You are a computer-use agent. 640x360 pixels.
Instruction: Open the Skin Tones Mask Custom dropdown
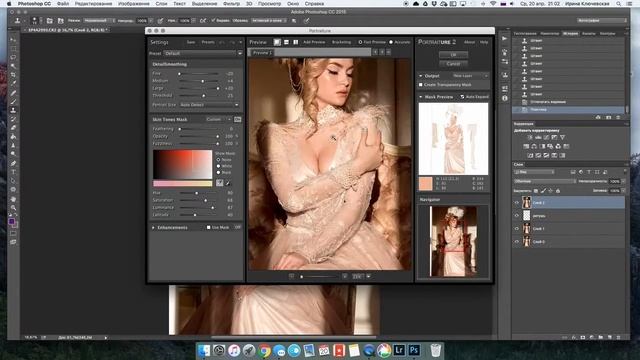pos(218,119)
